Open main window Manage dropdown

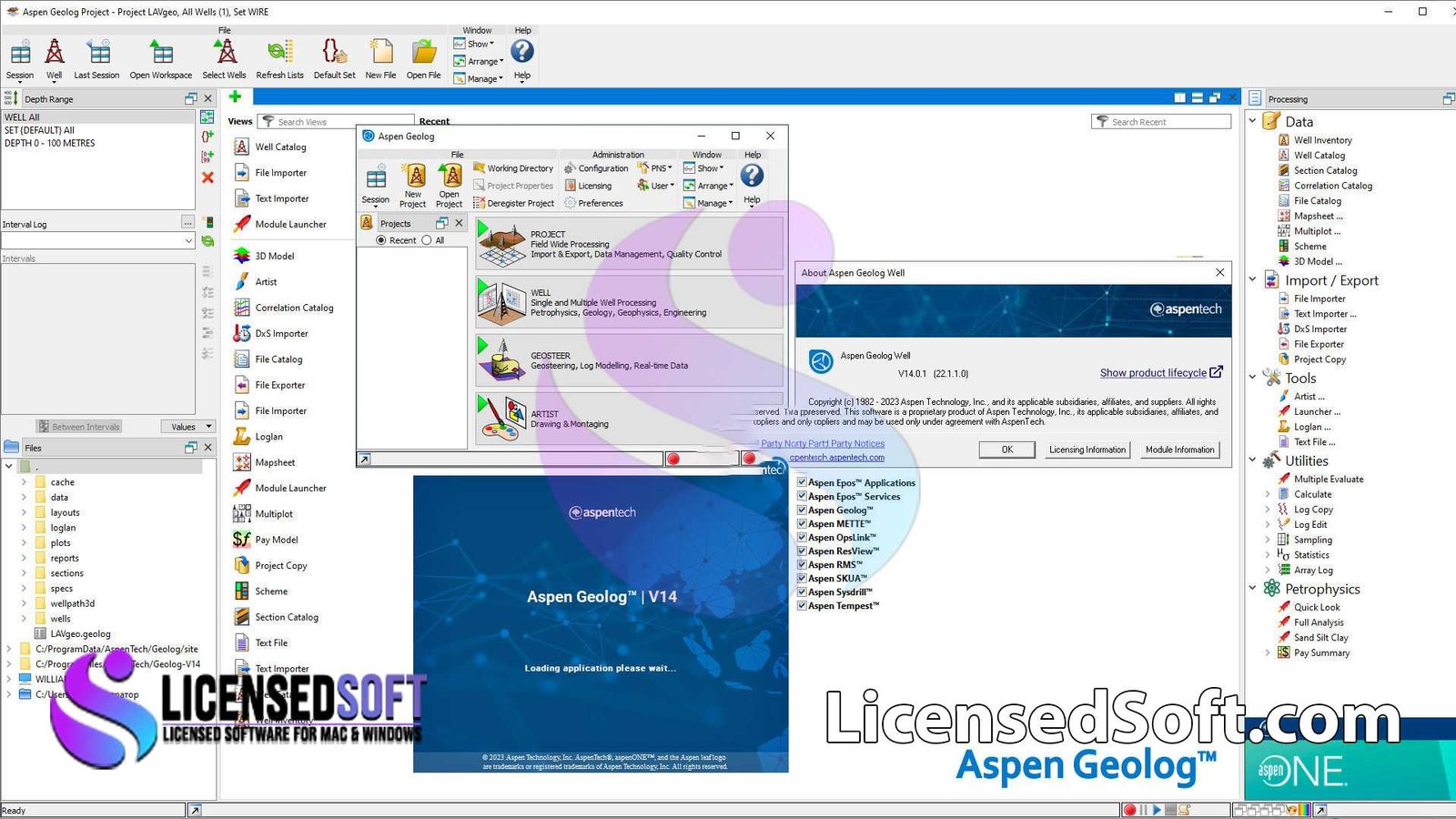(478, 79)
